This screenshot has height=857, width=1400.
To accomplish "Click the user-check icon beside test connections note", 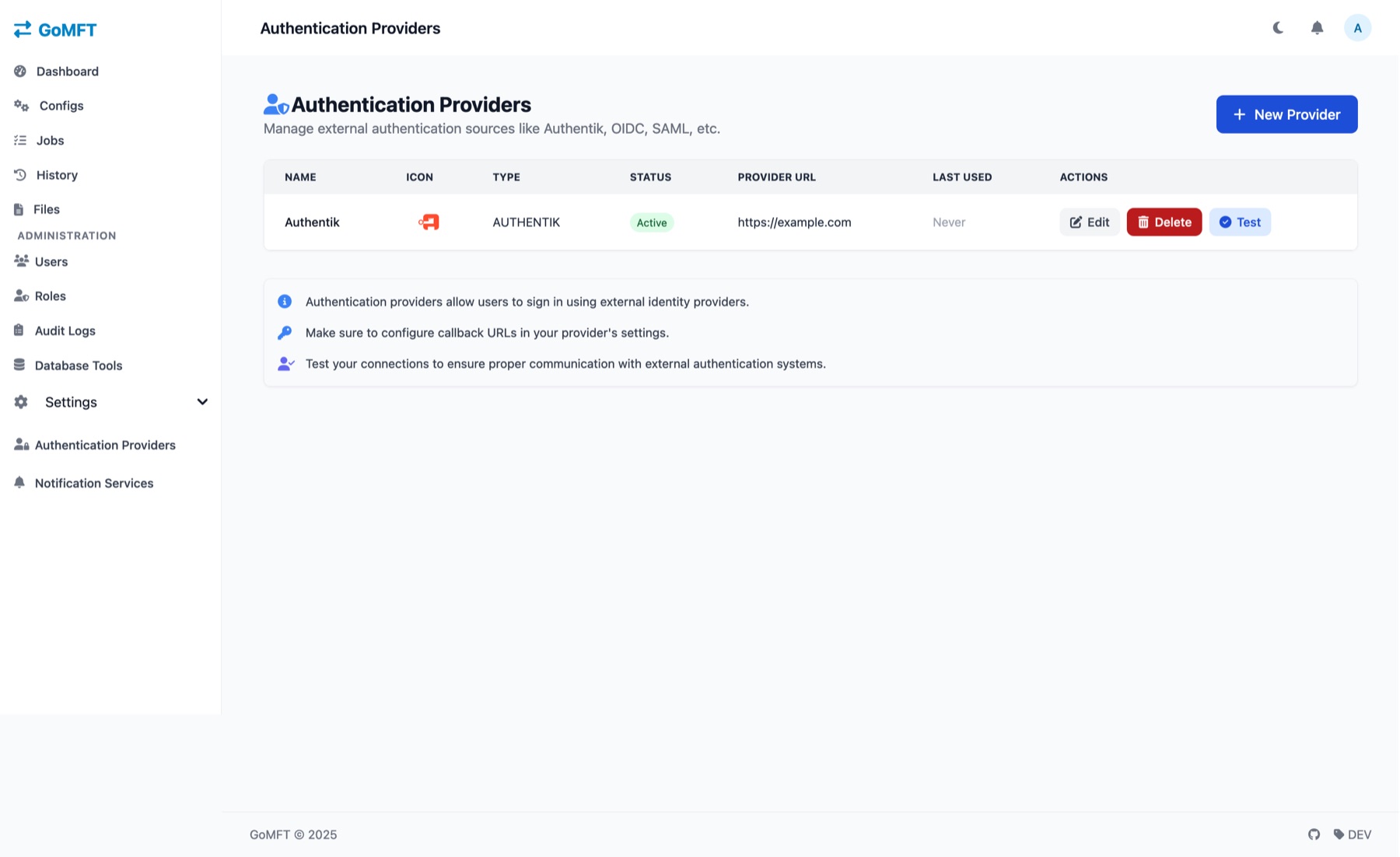I will 285,363.
